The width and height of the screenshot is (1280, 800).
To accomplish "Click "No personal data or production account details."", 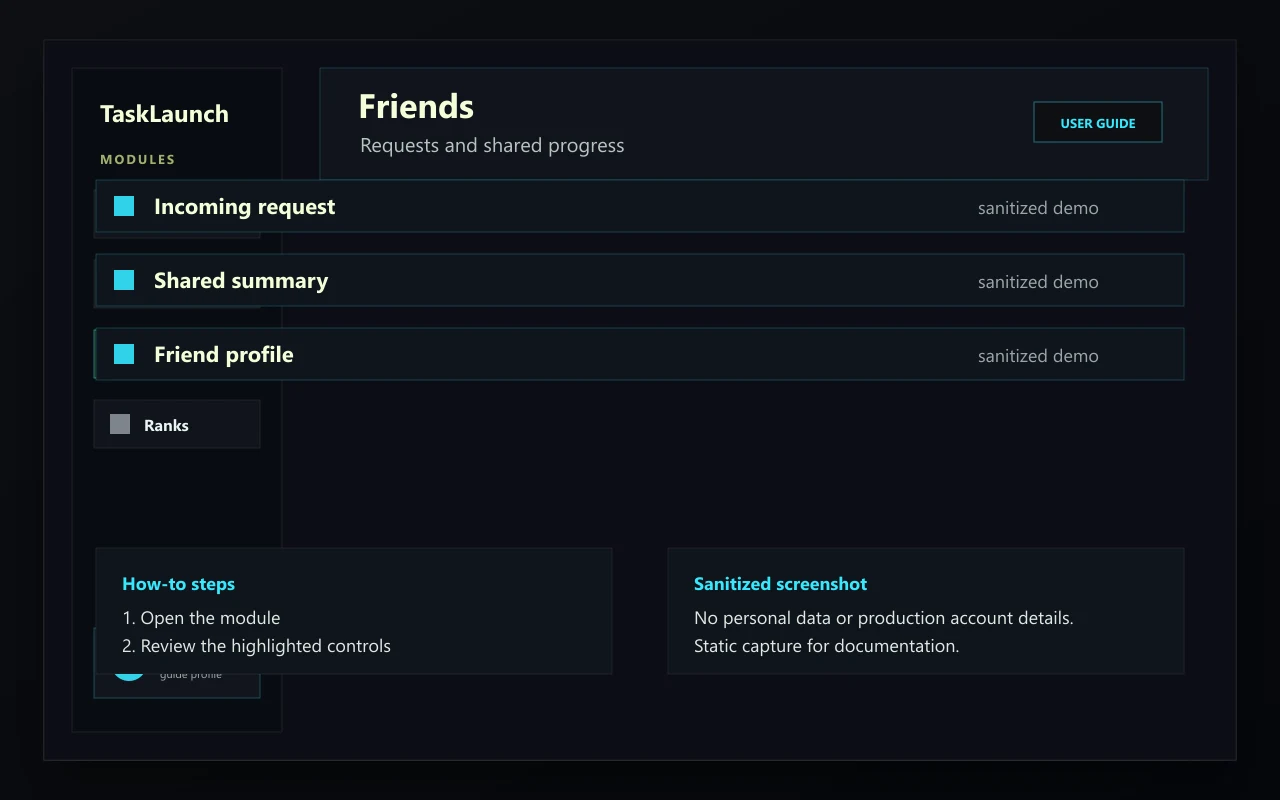I will (883, 618).
